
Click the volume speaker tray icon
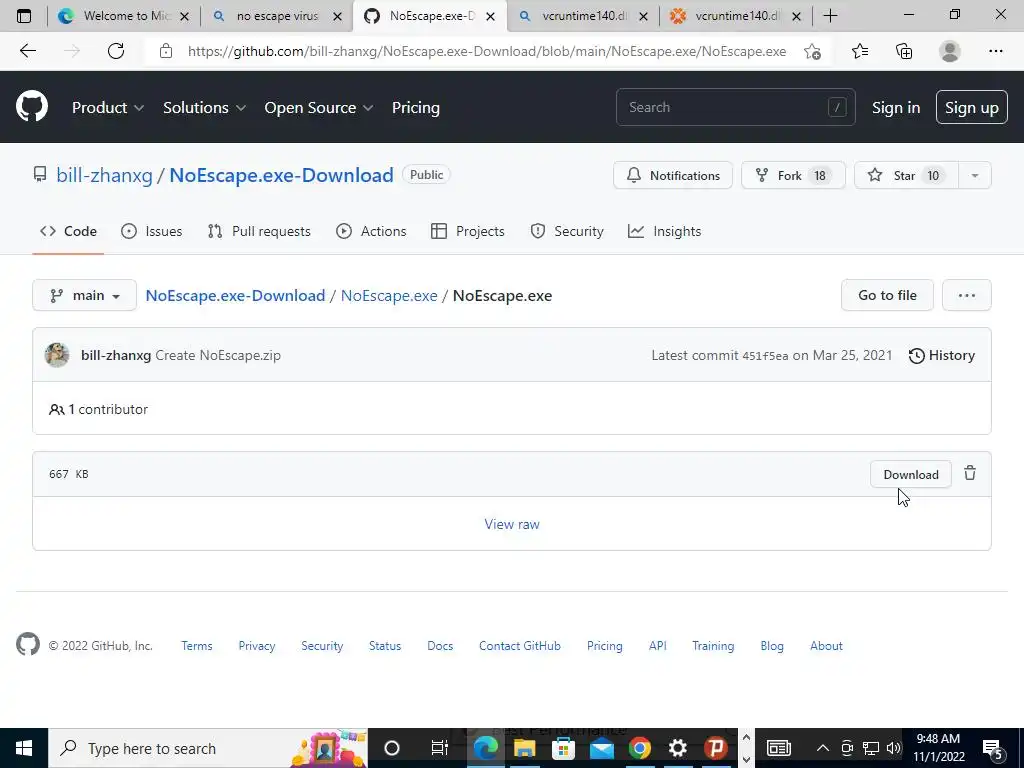point(893,748)
